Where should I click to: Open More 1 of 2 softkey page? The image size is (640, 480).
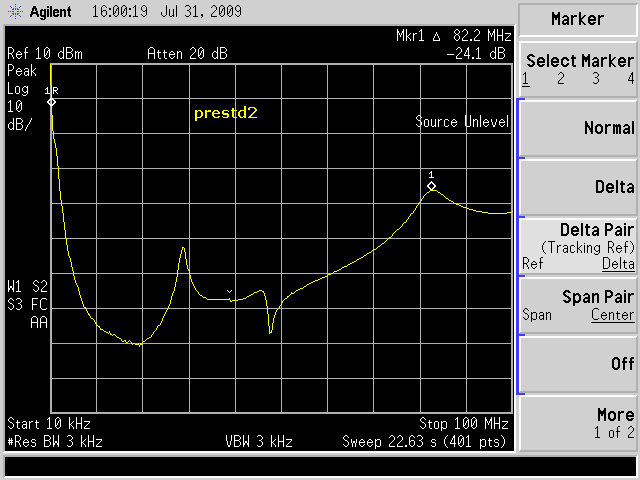point(578,423)
